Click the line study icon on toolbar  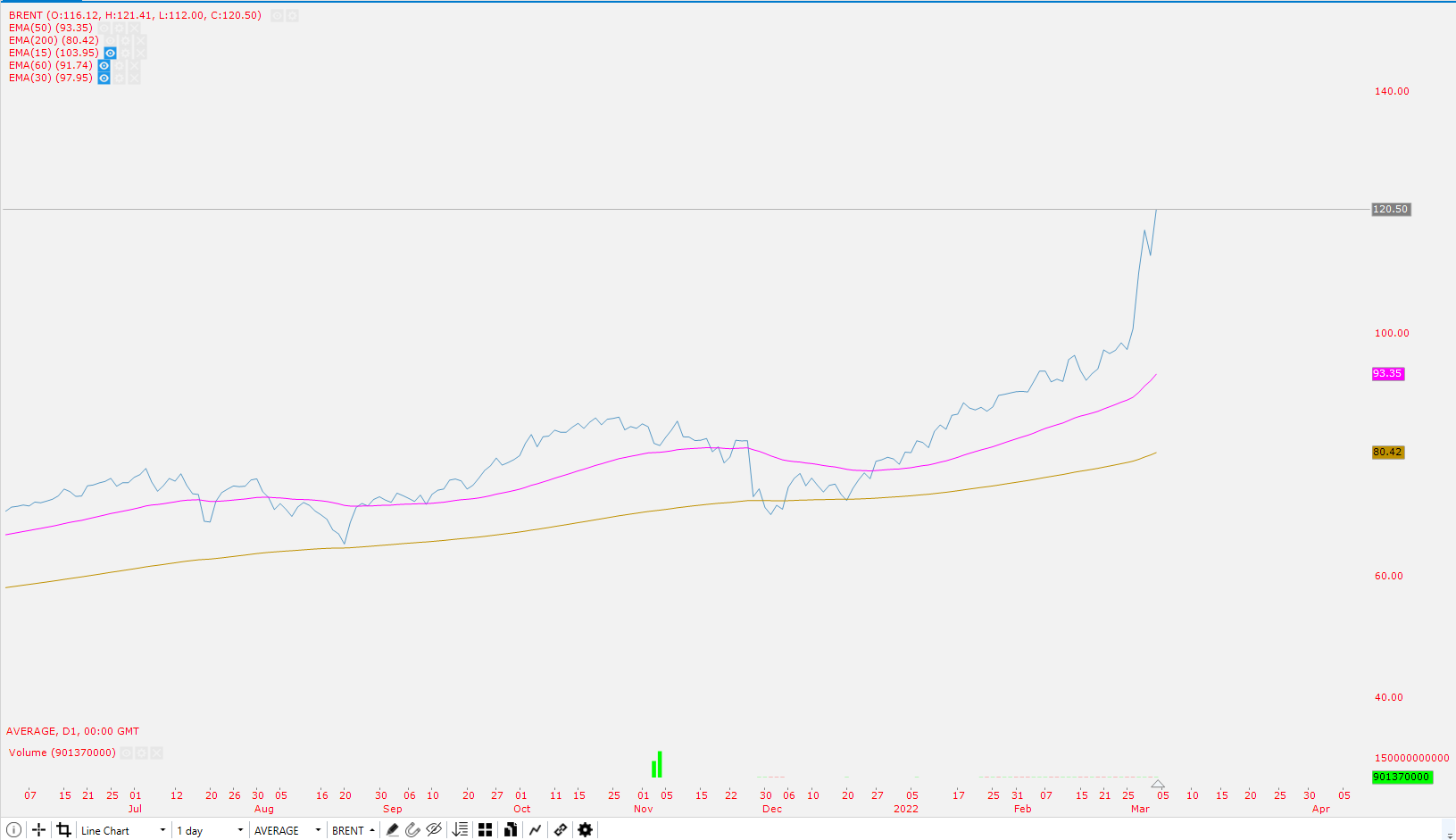click(x=535, y=829)
